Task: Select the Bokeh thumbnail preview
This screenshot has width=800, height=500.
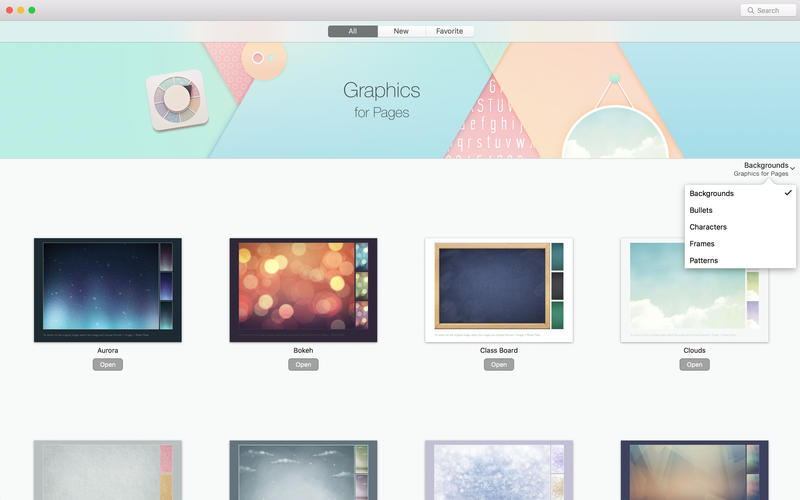Action: pyautogui.click(x=303, y=290)
